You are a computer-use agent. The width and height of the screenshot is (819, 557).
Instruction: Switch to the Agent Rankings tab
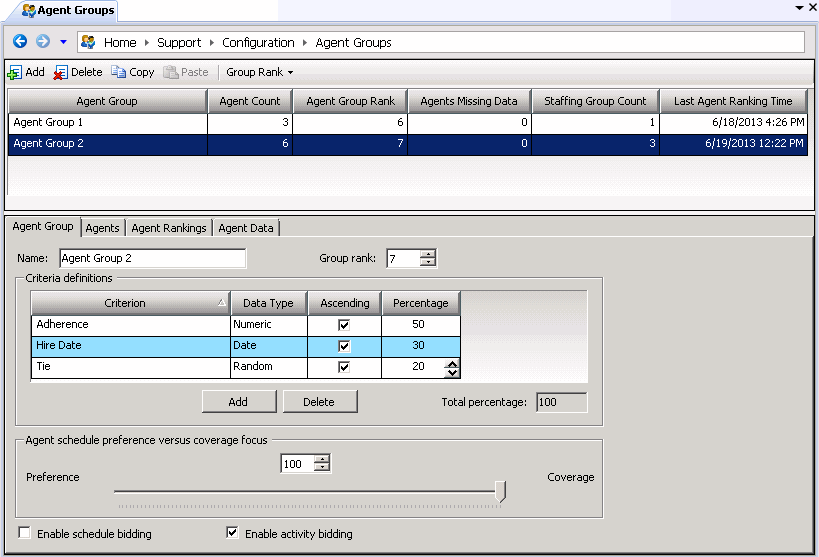point(169,228)
